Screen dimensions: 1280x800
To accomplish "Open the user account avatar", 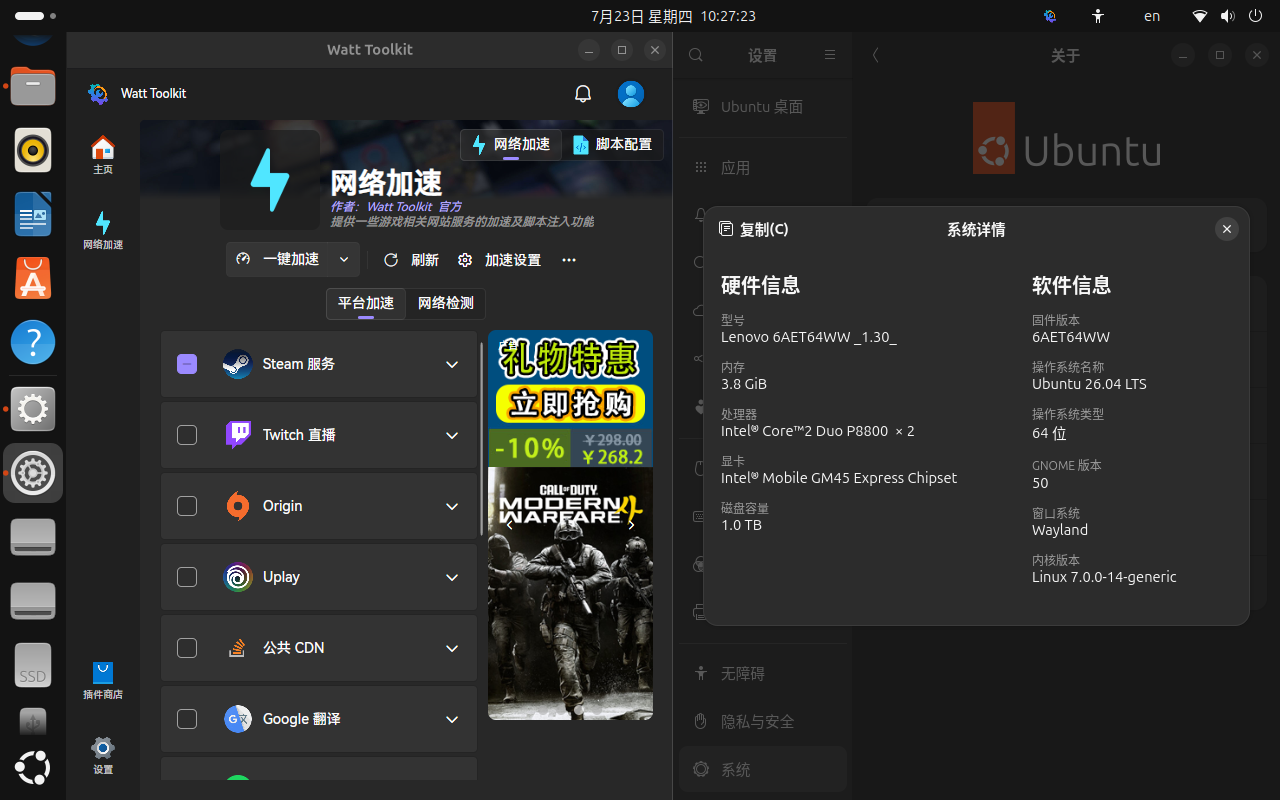I will (631, 94).
